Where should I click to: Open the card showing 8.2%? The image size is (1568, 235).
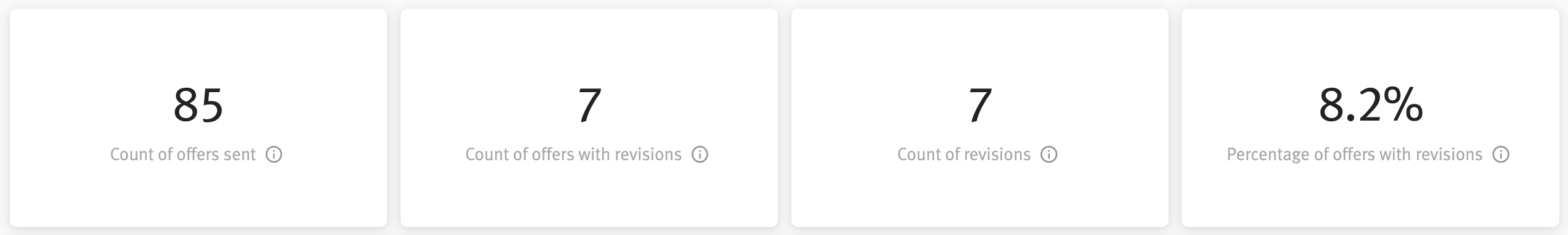1370,117
